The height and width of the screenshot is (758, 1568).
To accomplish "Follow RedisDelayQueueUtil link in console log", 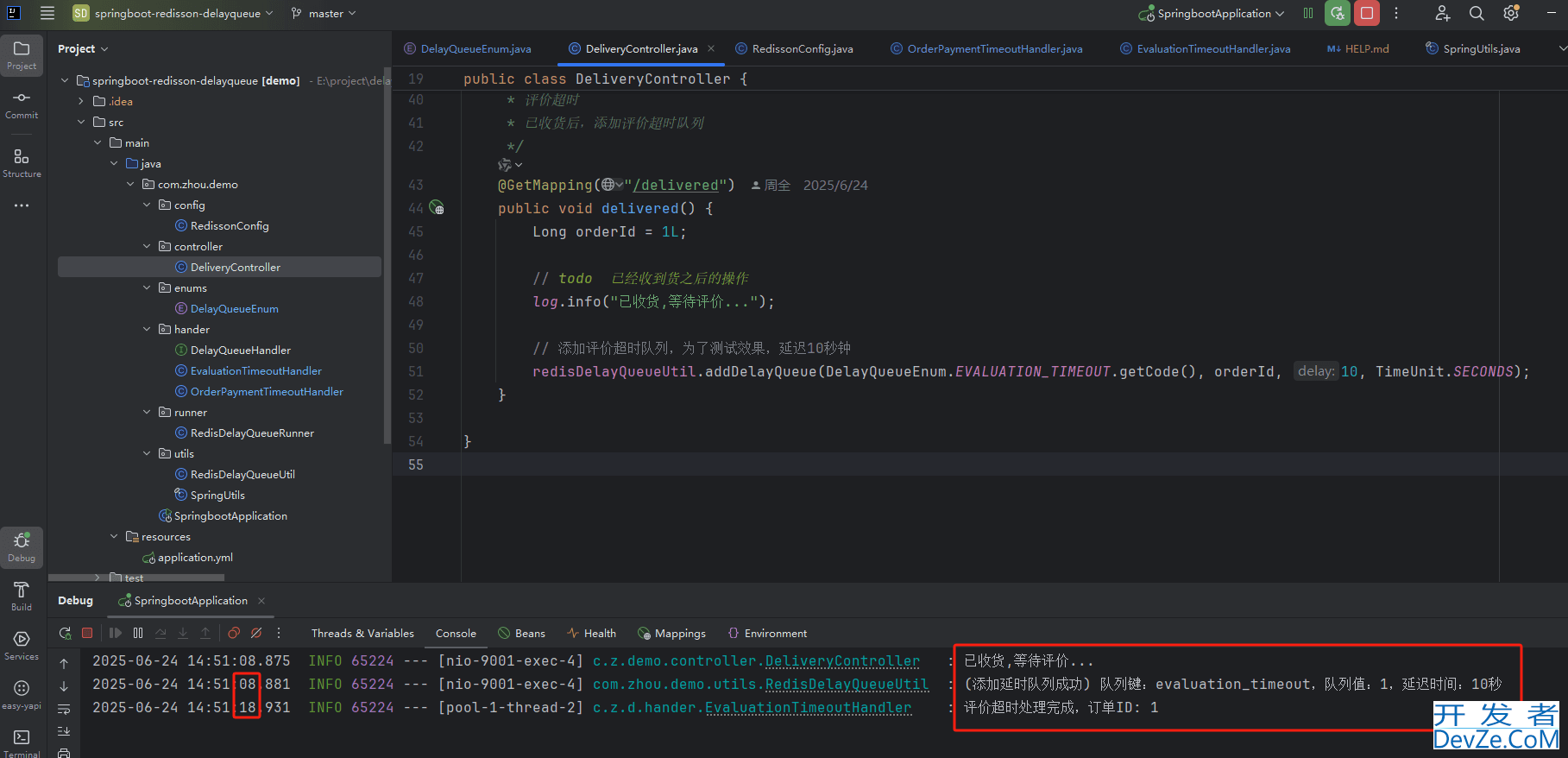I will pyautogui.click(x=847, y=684).
